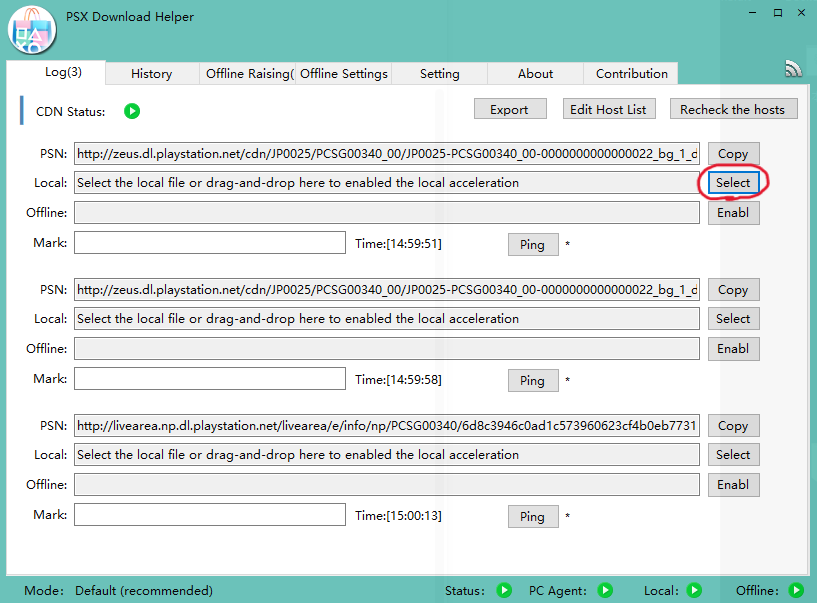Click the Offline indicator in status bar
Image resolution: width=817 pixels, height=603 pixels.
(x=796, y=590)
